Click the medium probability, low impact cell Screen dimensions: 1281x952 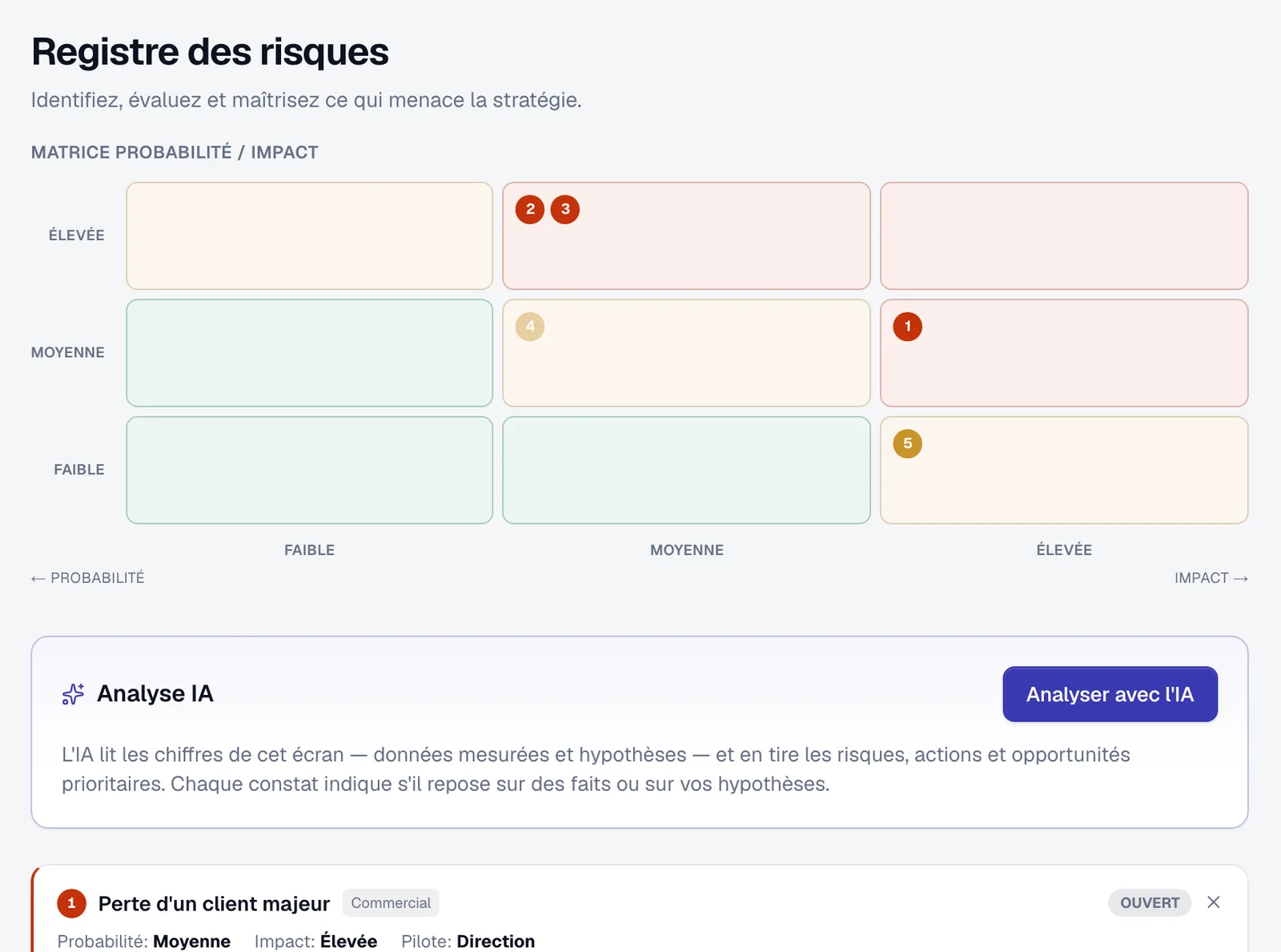[x=309, y=353]
